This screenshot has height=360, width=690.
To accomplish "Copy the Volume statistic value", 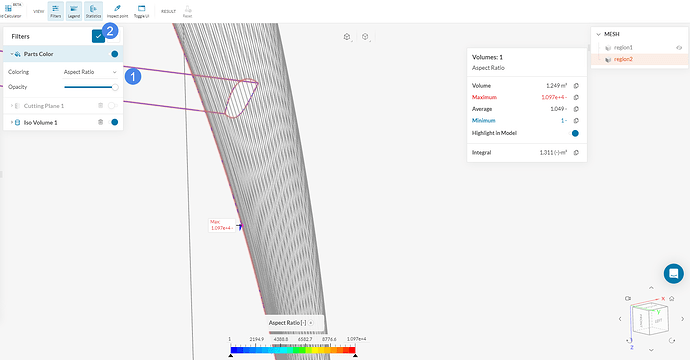I will point(576,86).
